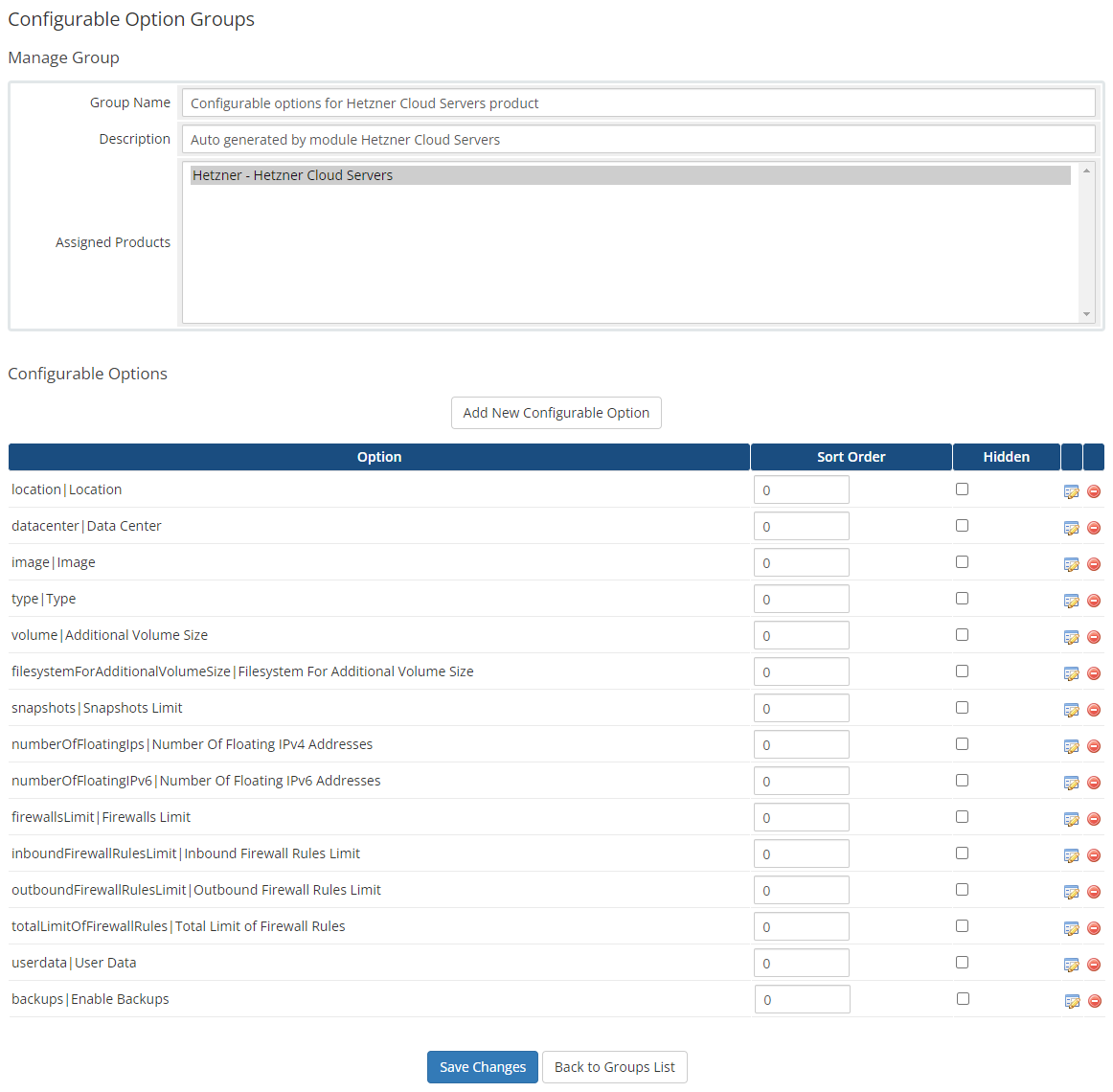This screenshot has width=1113, height=1092.
Task: Click the delete icon for datacenter option
Action: click(x=1094, y=527)
